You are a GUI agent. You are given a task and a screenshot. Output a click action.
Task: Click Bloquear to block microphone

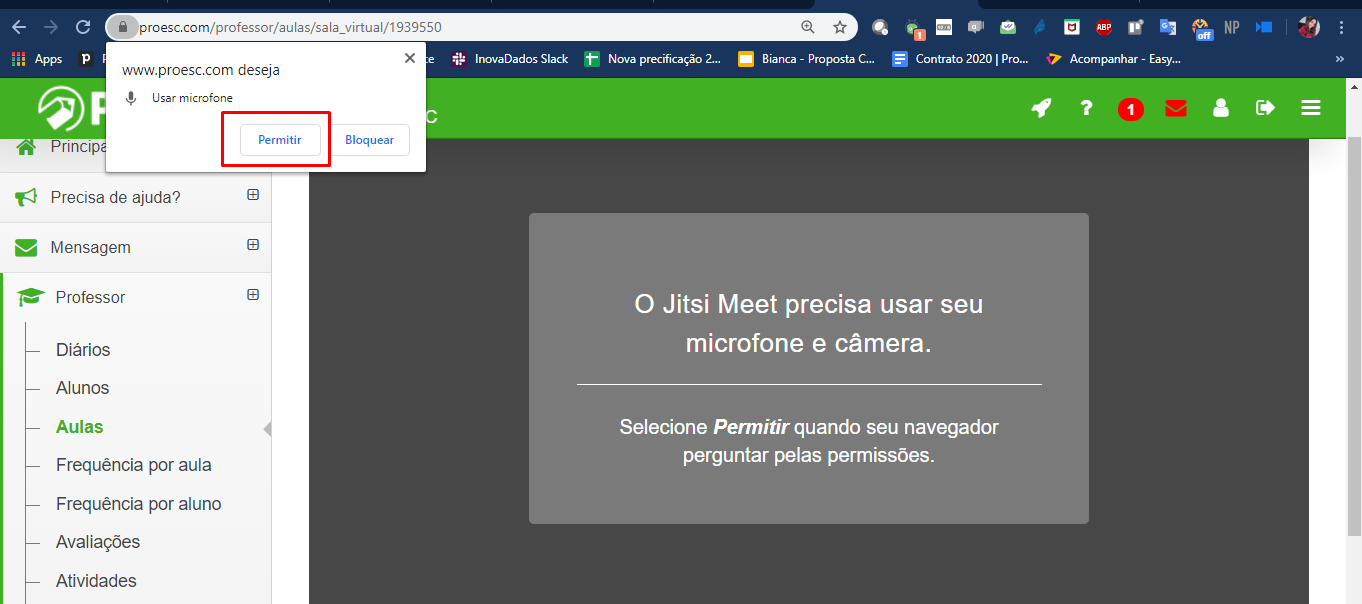tap(370, 140)
